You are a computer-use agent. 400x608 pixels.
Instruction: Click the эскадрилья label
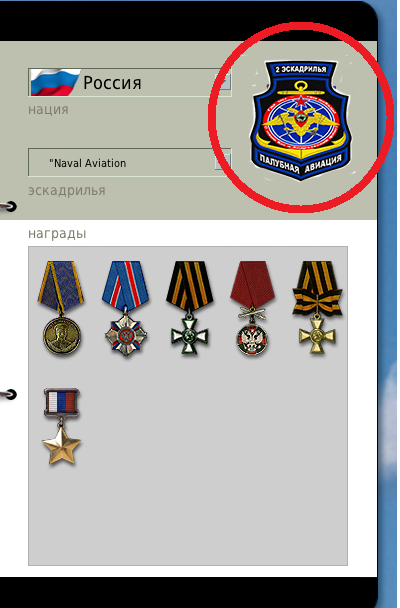tap(67, 190)
